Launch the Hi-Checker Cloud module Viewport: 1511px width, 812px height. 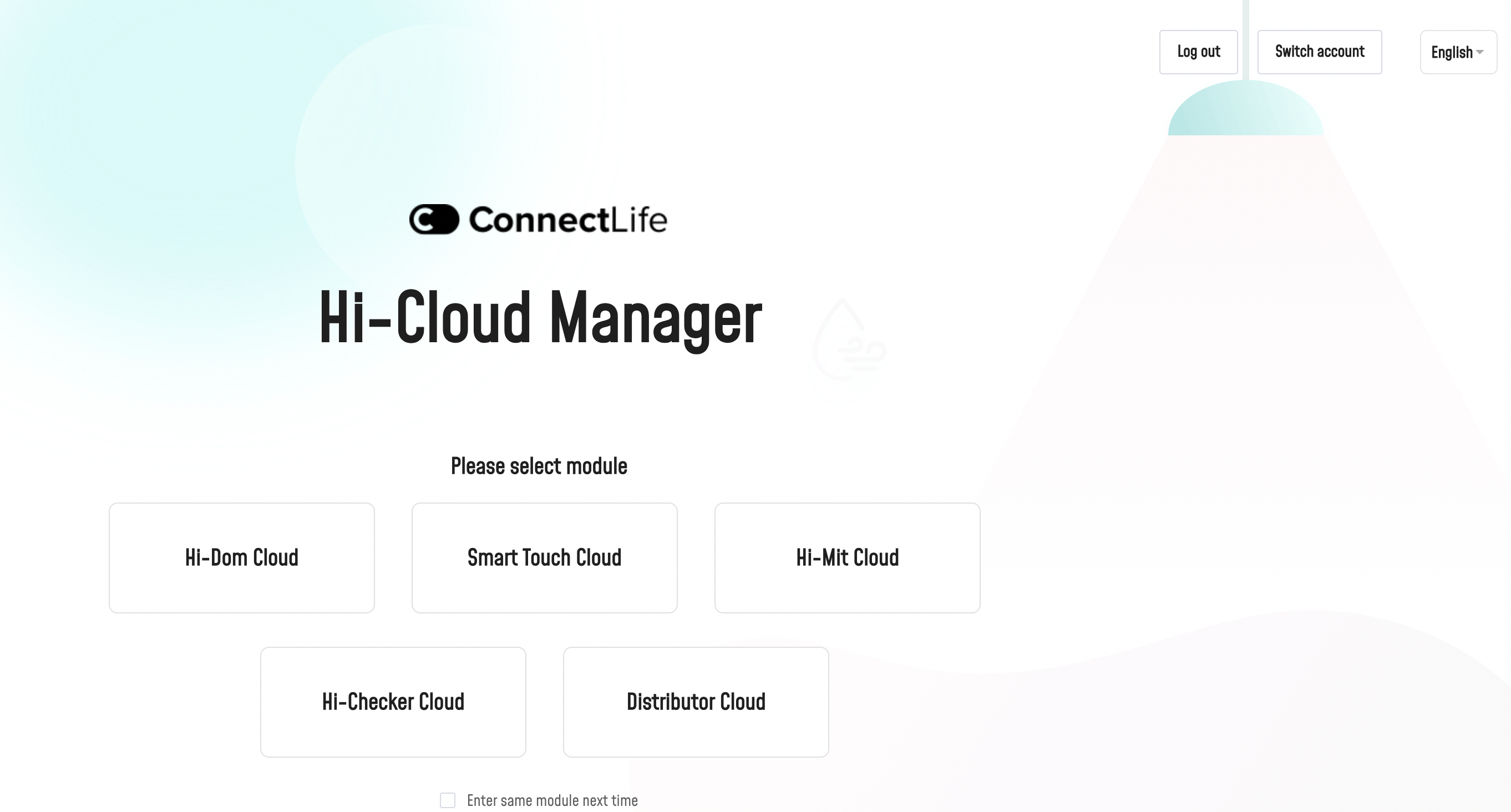tap(393, 702)
